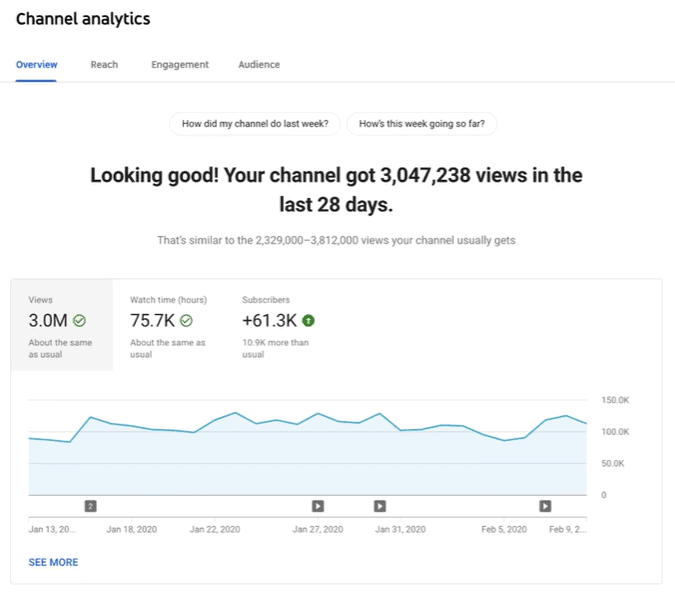Click the video marker near Feb 9
675x594 pixels.
point(545,506)
